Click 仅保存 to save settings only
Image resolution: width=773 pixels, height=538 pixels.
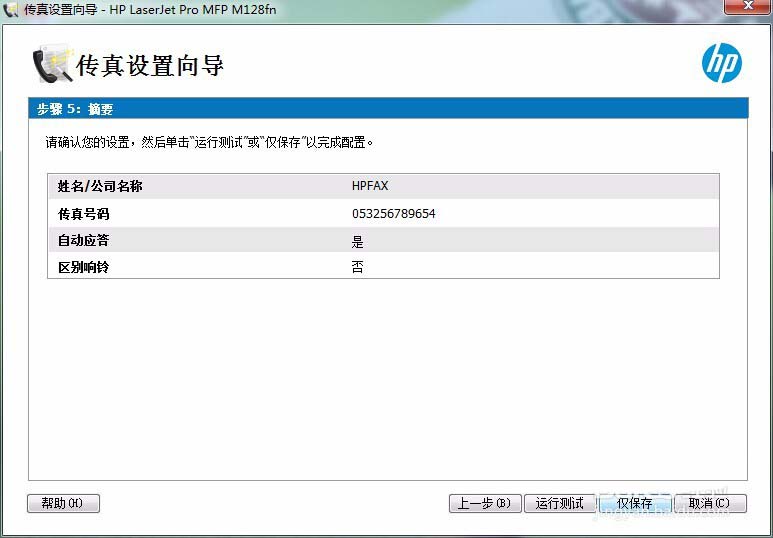pyautogui.click(x=635, y=503)
